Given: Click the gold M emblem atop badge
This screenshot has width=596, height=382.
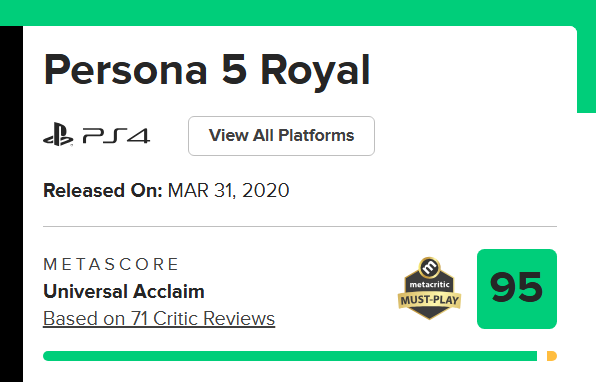Looking at the screenshot, I should (x=430, y=267).
